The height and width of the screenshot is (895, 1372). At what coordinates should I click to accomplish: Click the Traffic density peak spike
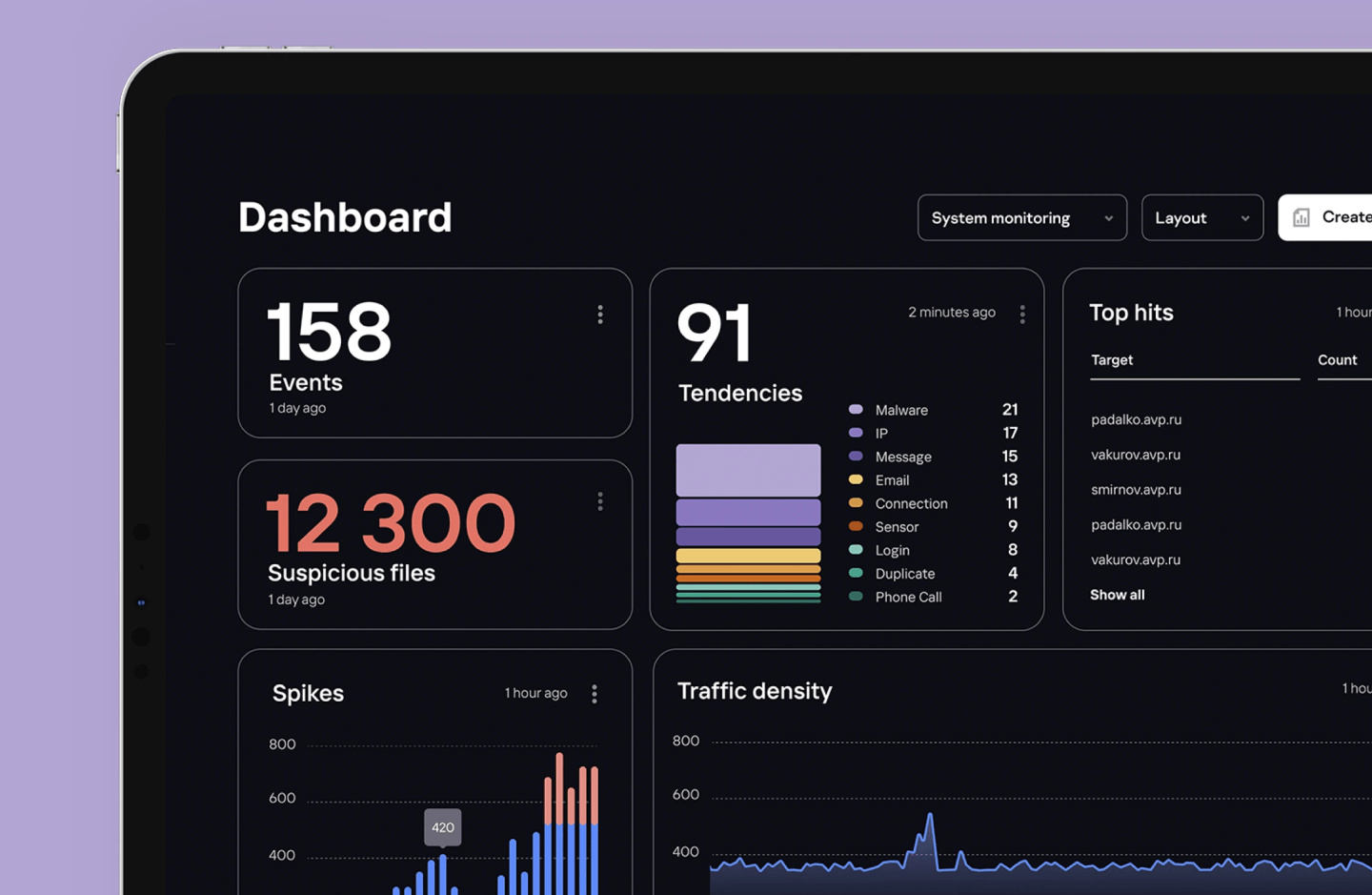point(930,829)
